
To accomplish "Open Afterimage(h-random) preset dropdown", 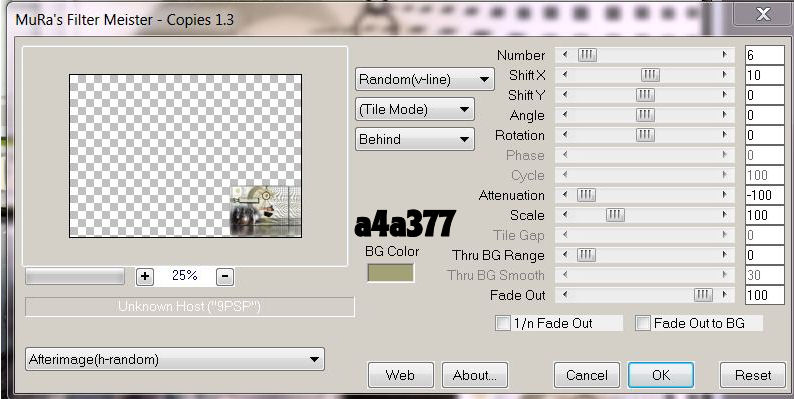I will pos(175,360).
